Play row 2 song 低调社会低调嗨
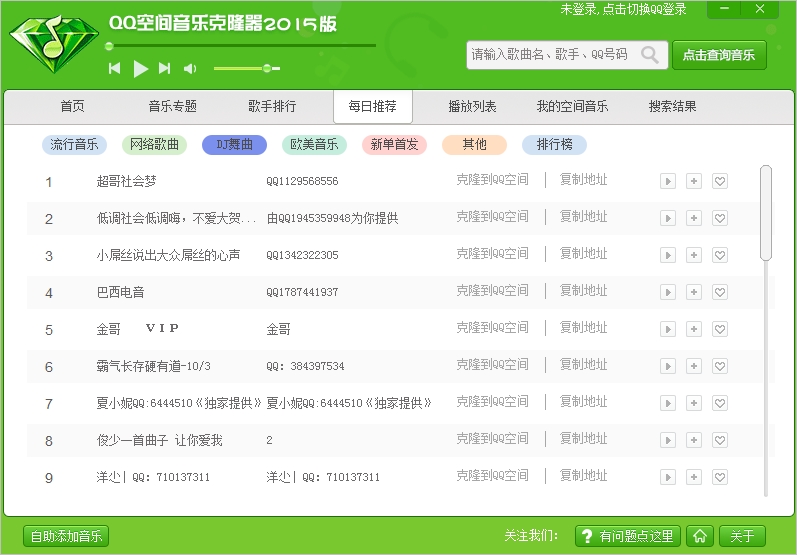The image size is (797, 555). click(668, 218)
